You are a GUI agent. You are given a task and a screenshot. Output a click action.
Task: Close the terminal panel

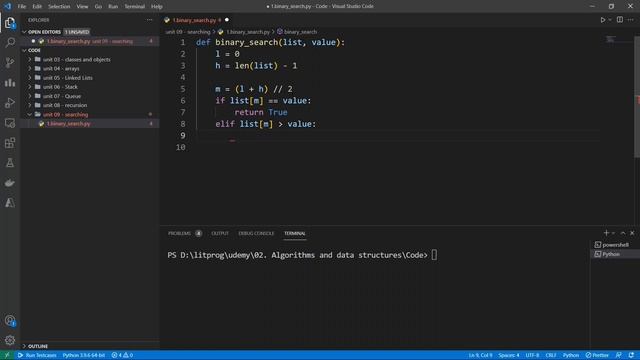coord(632,233)
